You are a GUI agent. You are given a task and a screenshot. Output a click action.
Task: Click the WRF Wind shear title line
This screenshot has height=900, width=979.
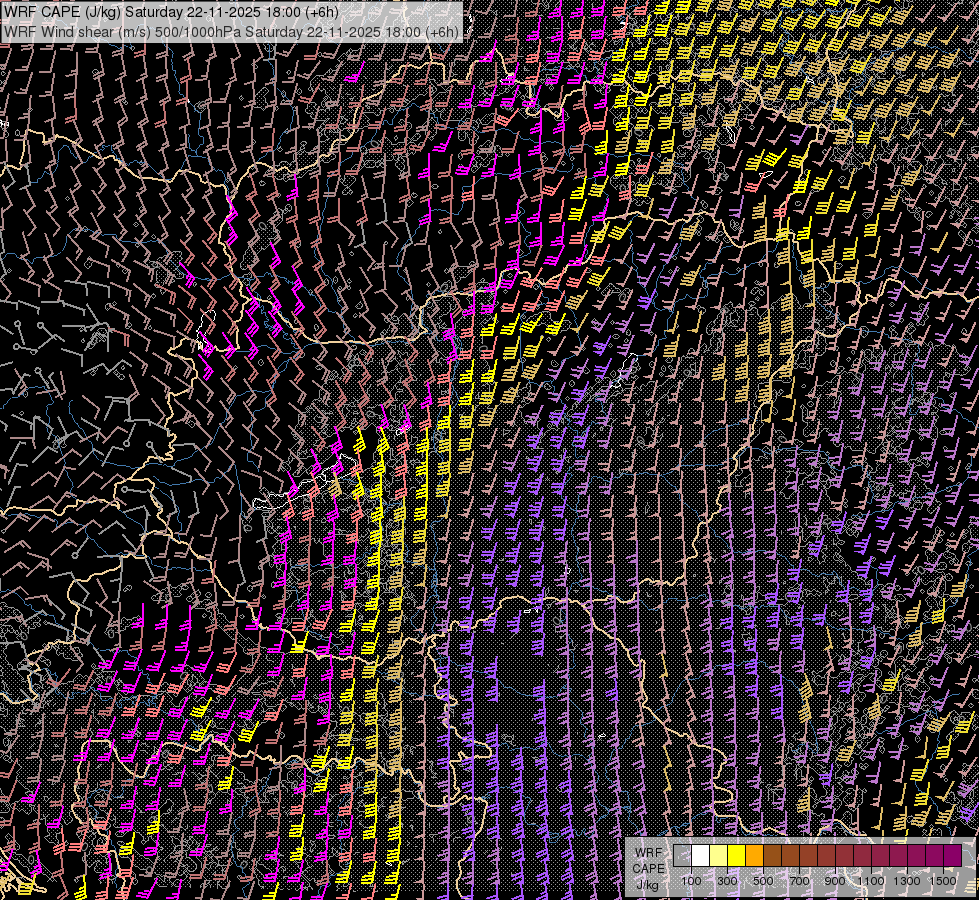[231, 31]
